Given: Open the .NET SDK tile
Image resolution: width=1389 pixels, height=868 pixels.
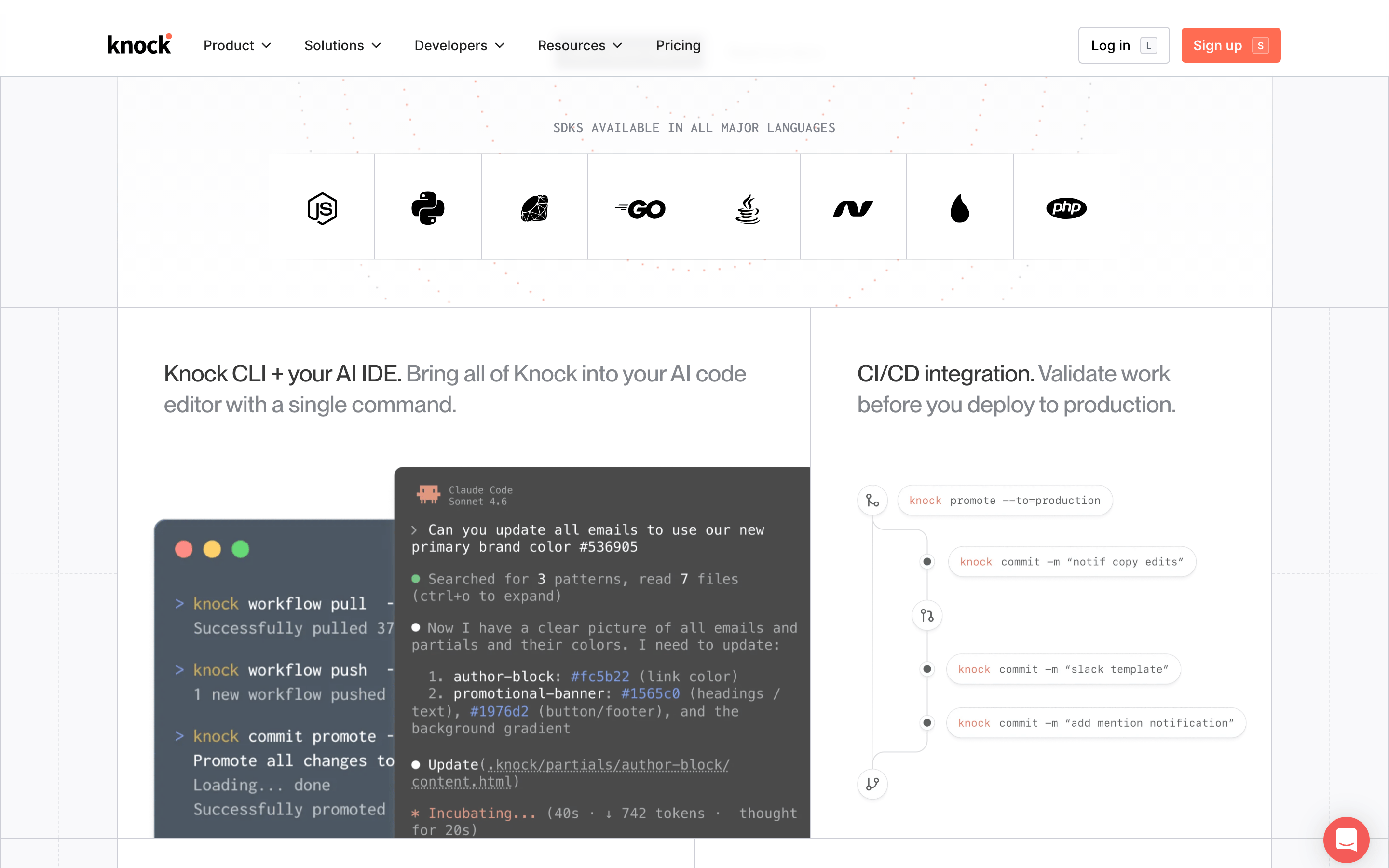Looking at the screenshot, I should tap(853, 207).
